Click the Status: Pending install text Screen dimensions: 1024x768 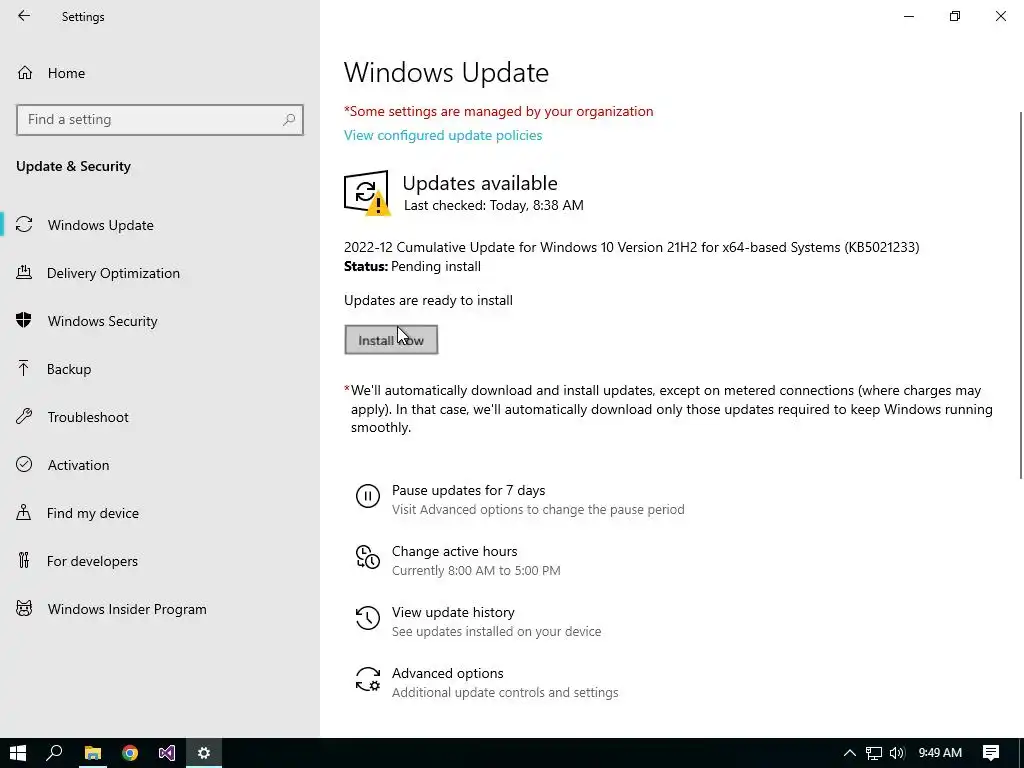click(412, 266)
